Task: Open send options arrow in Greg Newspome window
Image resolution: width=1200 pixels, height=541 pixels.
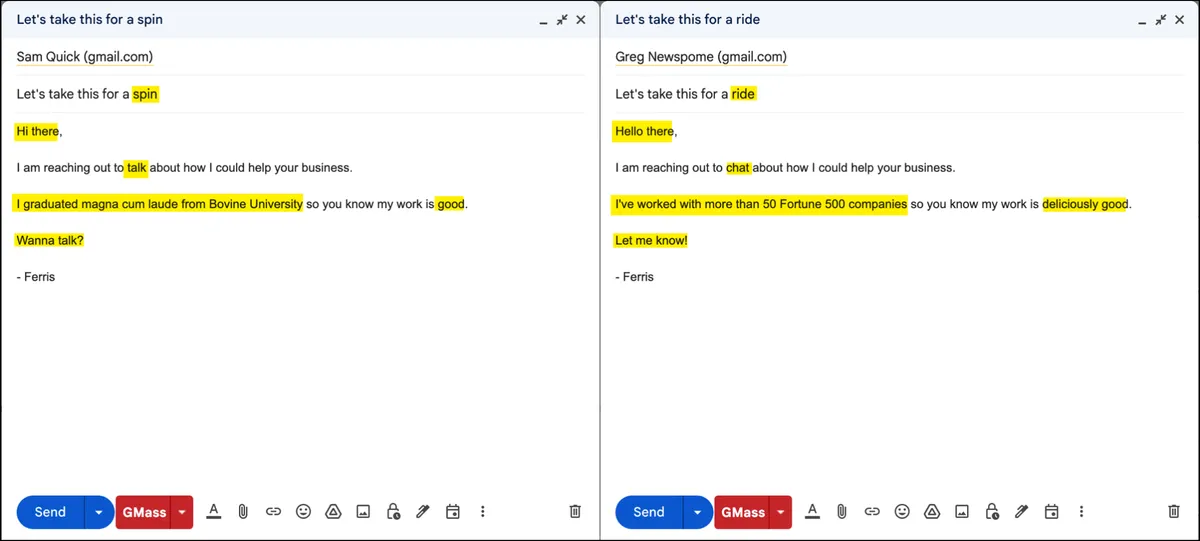Action: click(697, 512)
